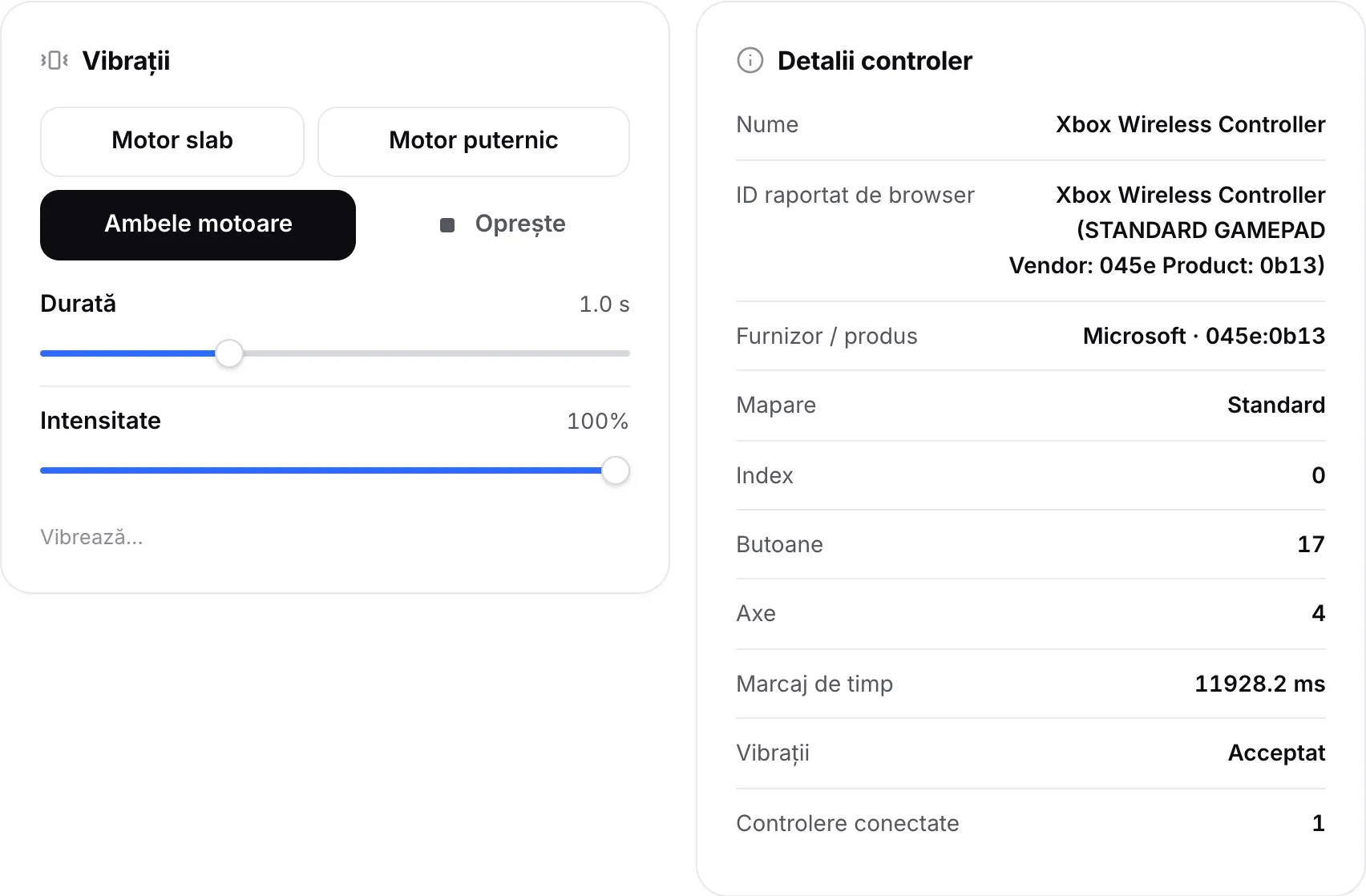Viewport: 1366px width, 896px height.
Task: Click the Controlere conectate value 1
Action: [1319, 824]
